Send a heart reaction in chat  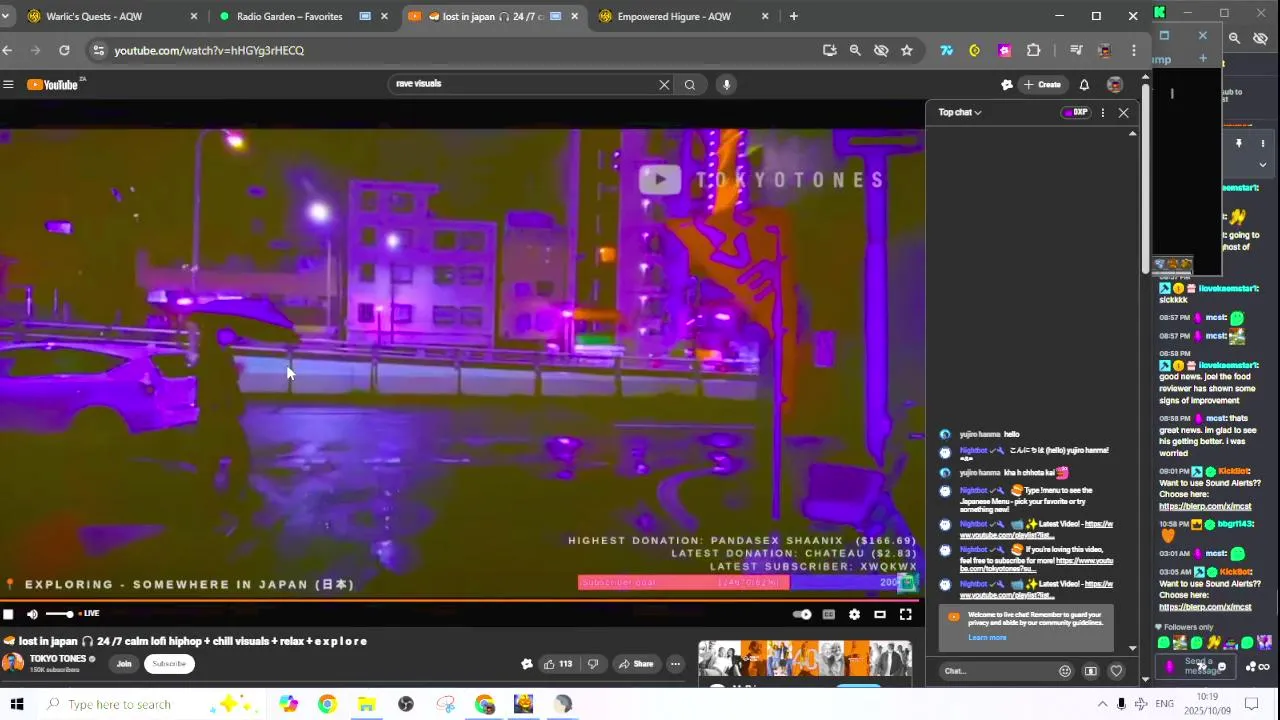click(1117, 671)
